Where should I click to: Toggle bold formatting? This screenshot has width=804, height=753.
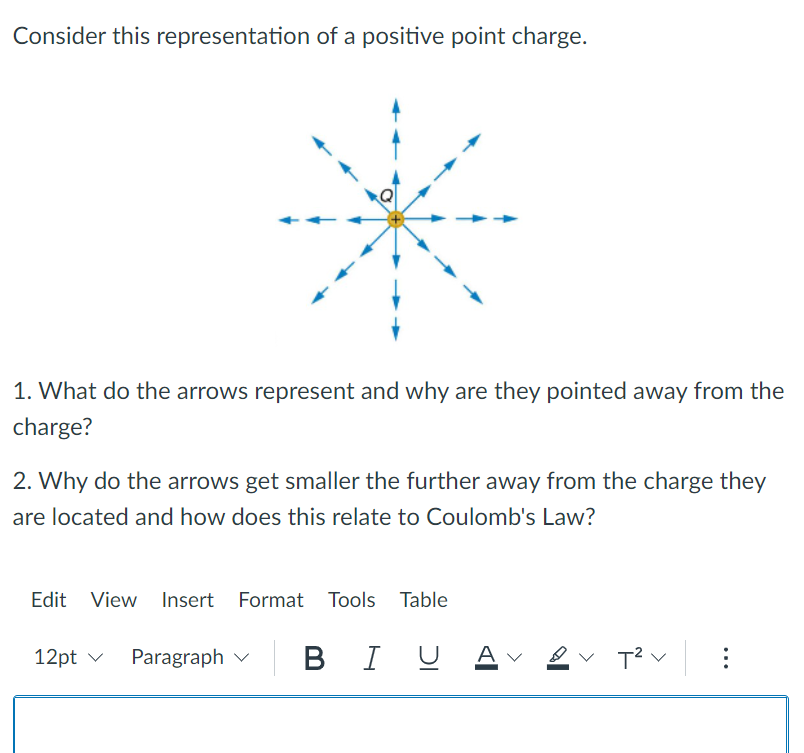313,657
